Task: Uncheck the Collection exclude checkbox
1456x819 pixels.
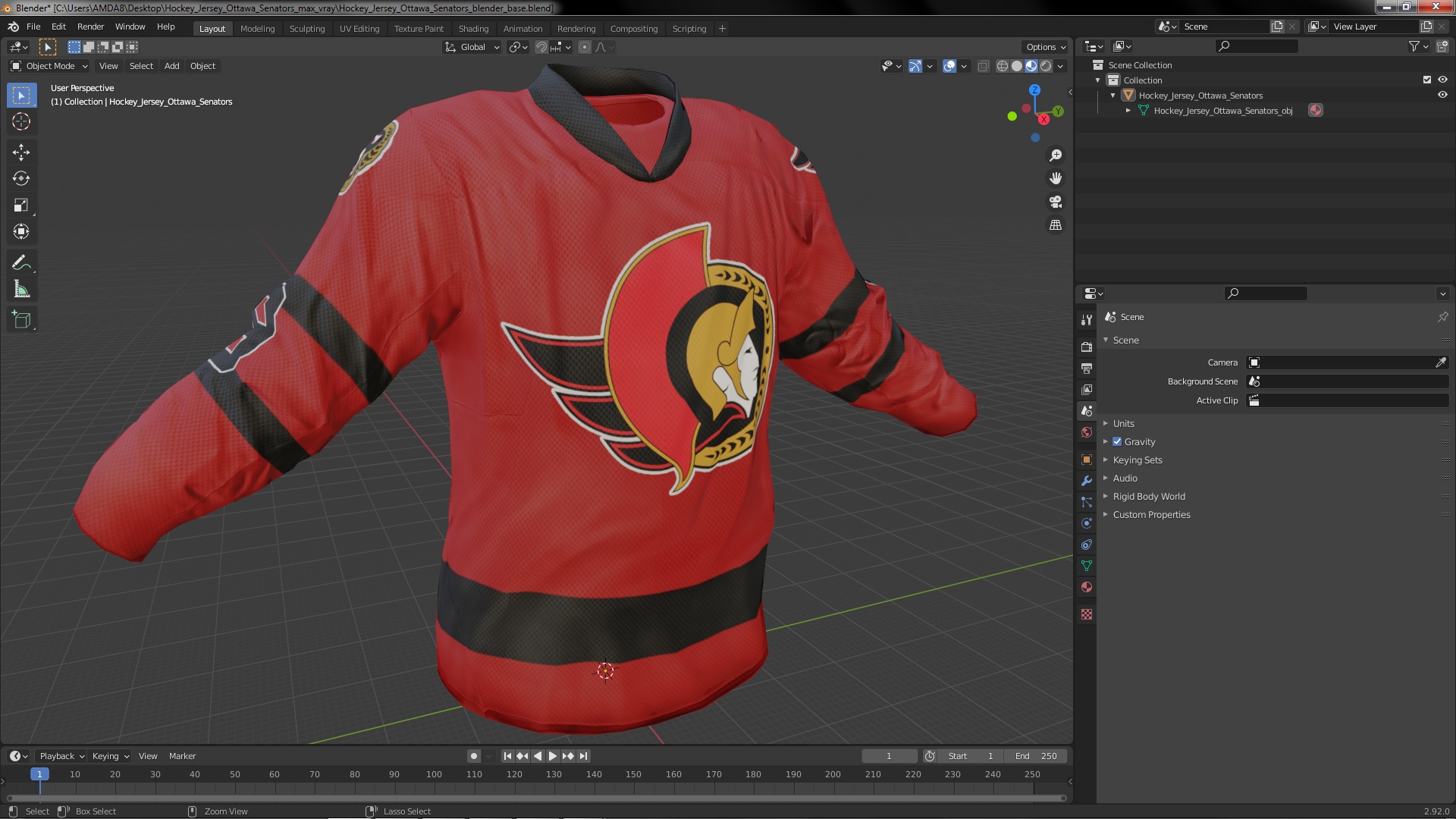Action: (1426, 80)
